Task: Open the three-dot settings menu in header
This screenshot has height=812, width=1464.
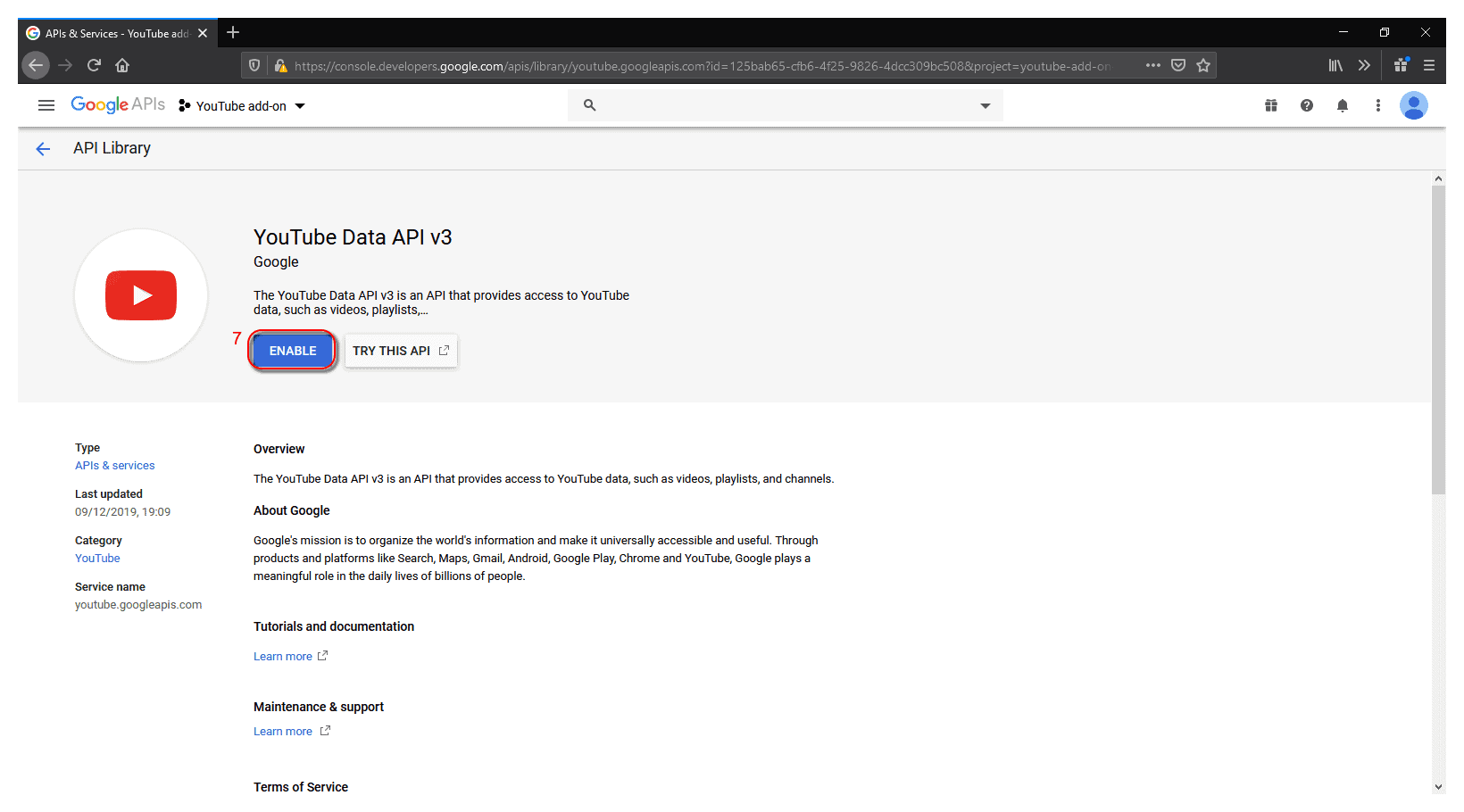Action: [1377, 105]
